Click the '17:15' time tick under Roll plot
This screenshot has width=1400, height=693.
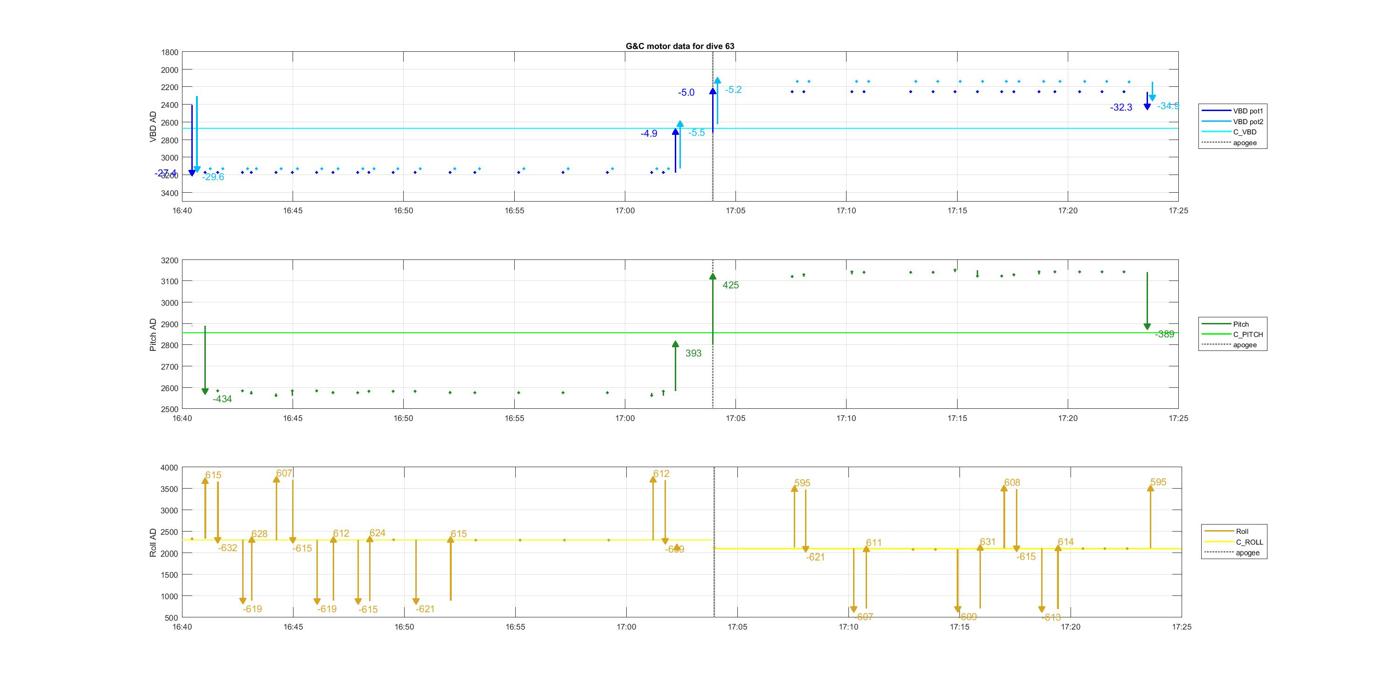click(x=959, y=628)
